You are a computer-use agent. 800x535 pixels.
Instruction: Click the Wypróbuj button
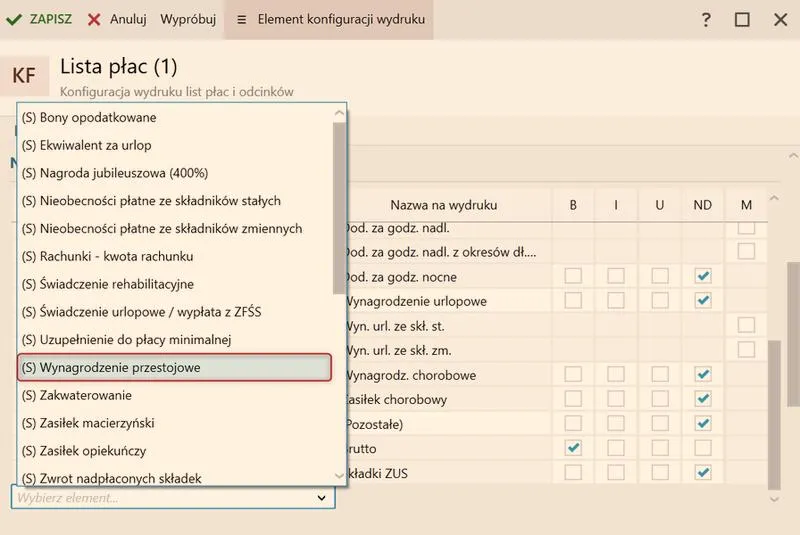188,19
